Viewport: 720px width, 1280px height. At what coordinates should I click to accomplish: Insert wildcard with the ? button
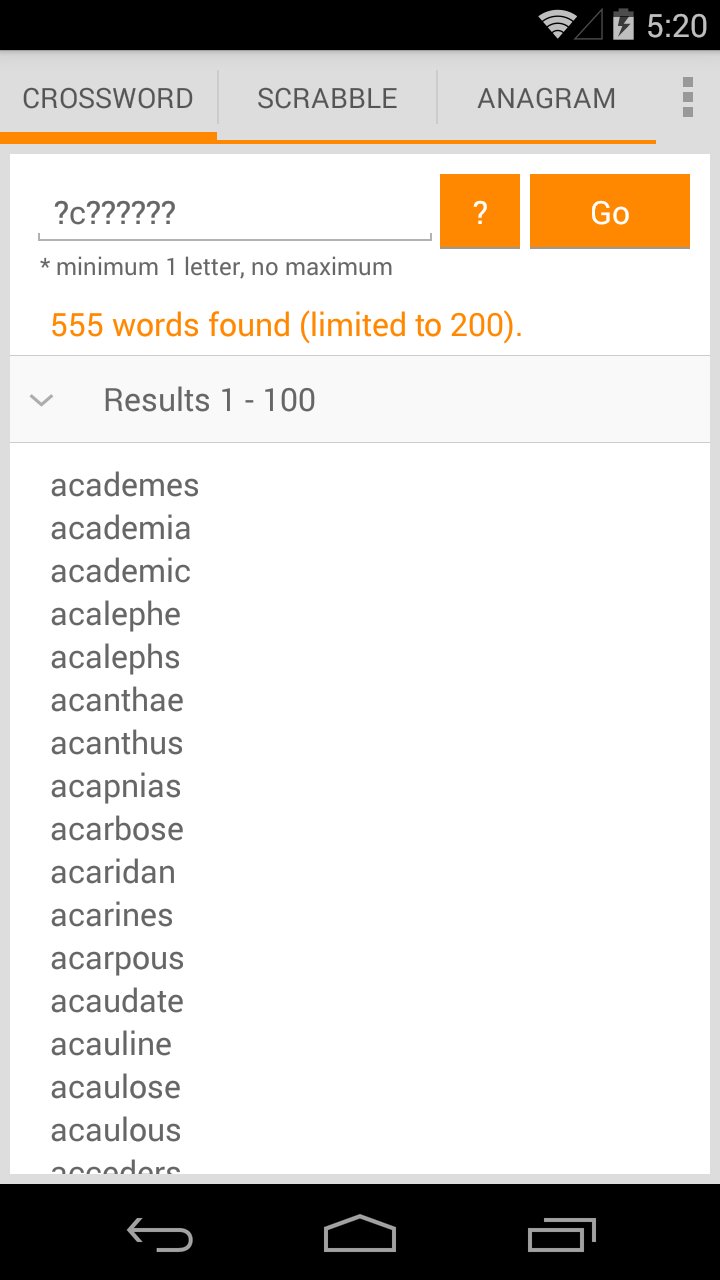click(480, 211)
